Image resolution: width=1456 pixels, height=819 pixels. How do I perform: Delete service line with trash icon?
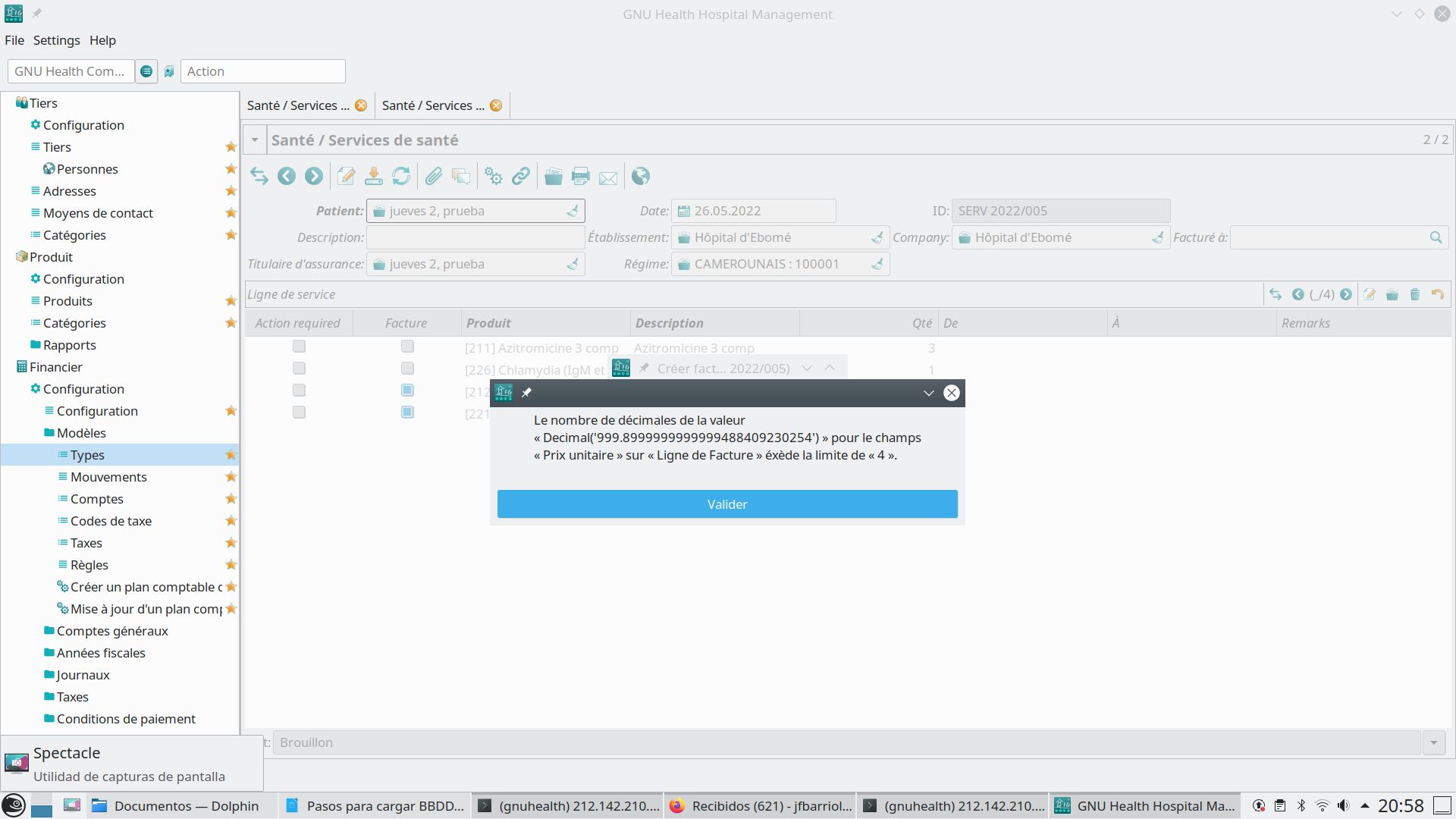click(1414, 295)
